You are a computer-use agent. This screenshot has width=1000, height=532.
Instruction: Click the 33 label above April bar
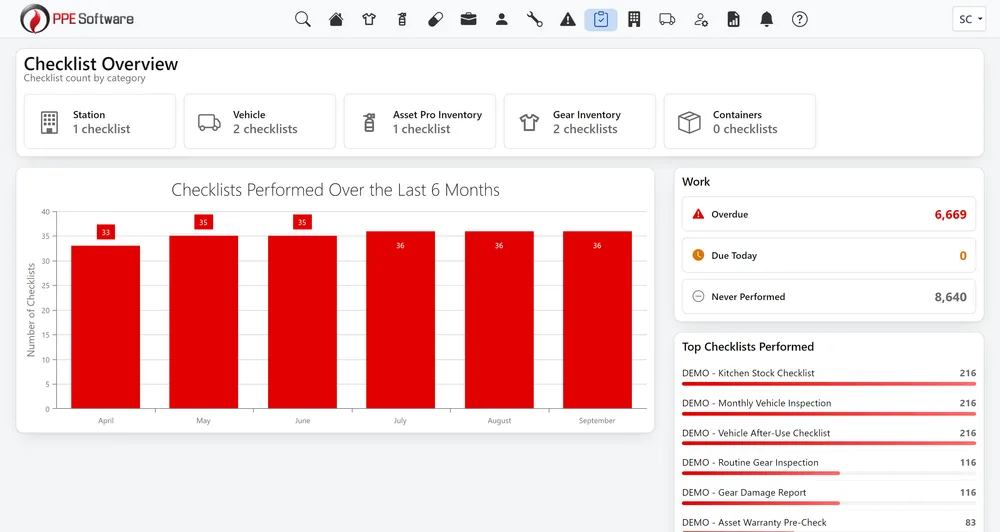point(106,232)
